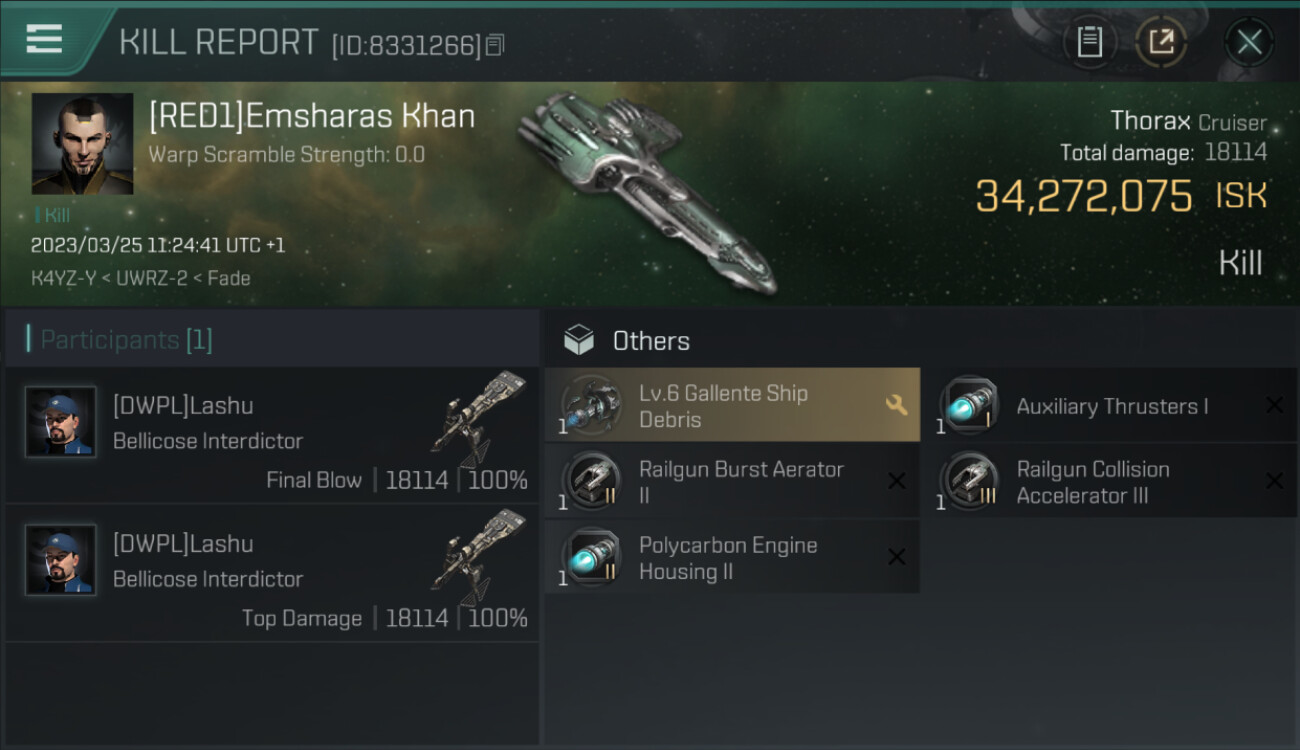This screenshot has height=750, width=1300.
Task: Share the kill report
Action: [1161, 42]
